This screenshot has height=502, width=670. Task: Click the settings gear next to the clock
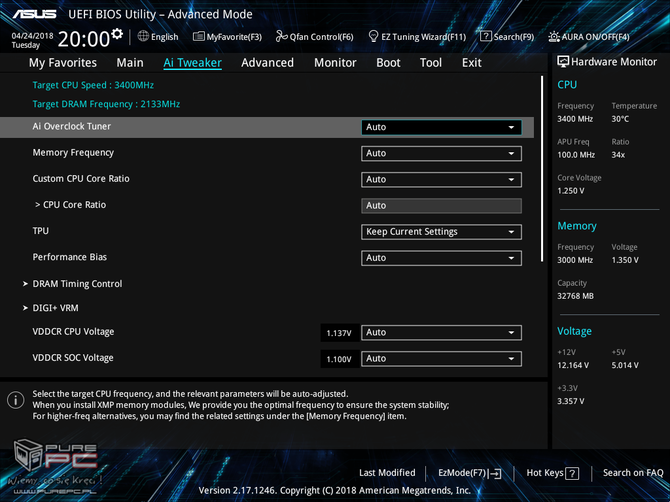pyautogui.click(x=117, y=33)
